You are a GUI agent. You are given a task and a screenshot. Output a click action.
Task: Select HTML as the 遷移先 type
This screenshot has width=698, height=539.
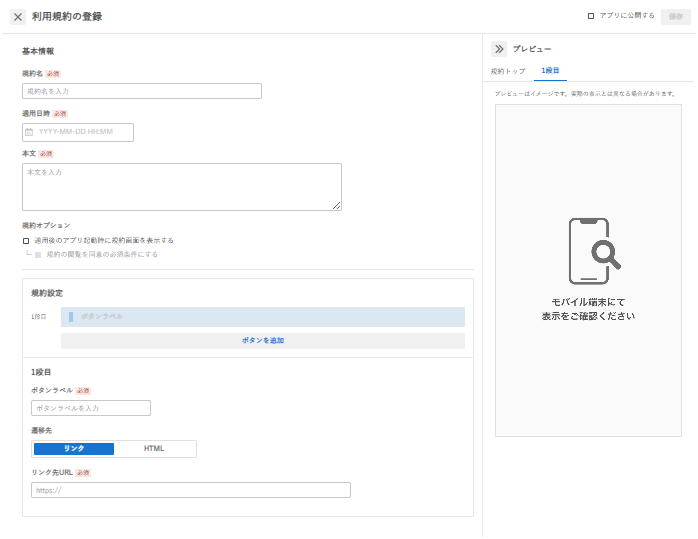[154, 449]
